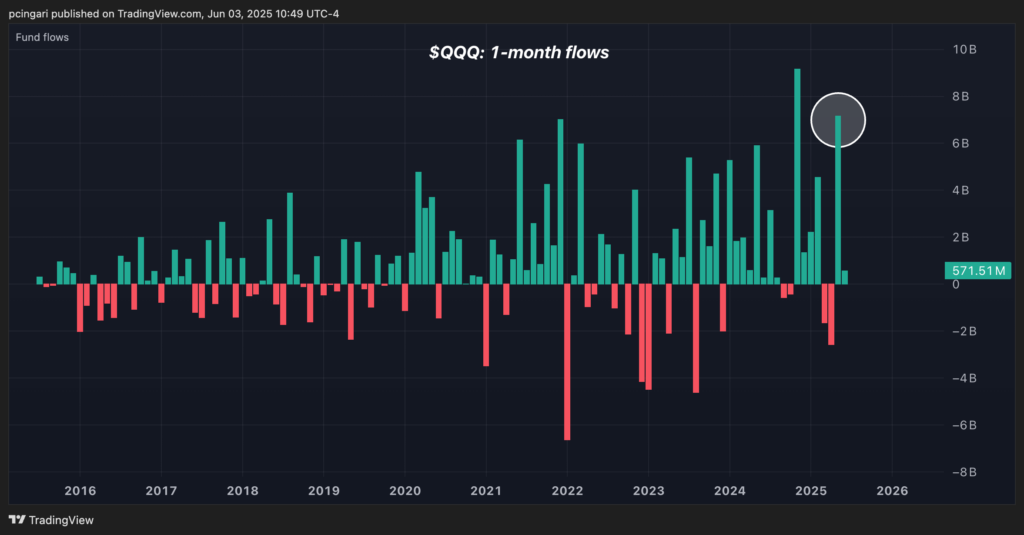Click the 2B price scale label
This screenshot has height=535, width=1024.
[961, 238]
